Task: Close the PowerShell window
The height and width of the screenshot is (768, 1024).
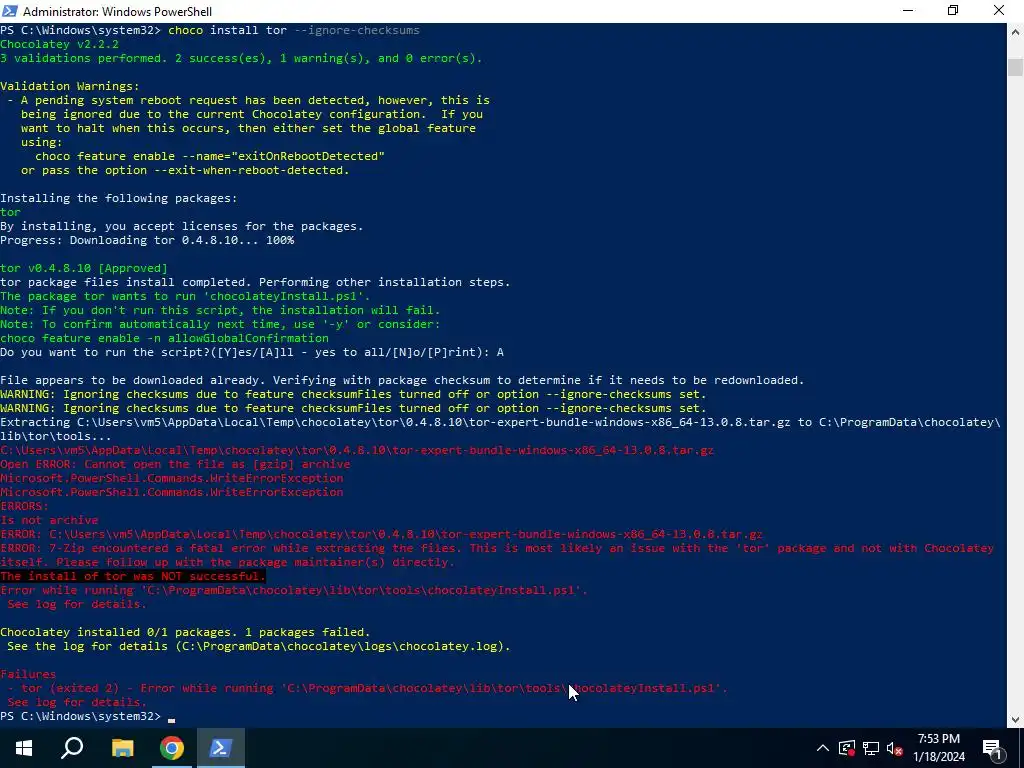Action: point(999,11)
